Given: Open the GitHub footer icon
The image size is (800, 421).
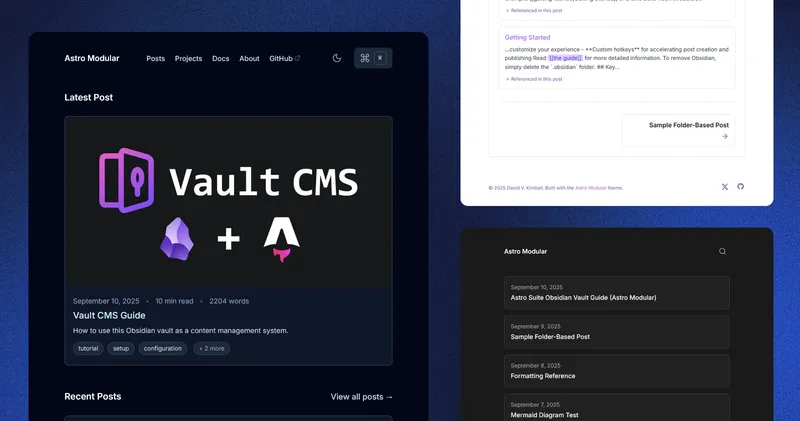Looking at the screenshot, I should (x=741, y=187).
